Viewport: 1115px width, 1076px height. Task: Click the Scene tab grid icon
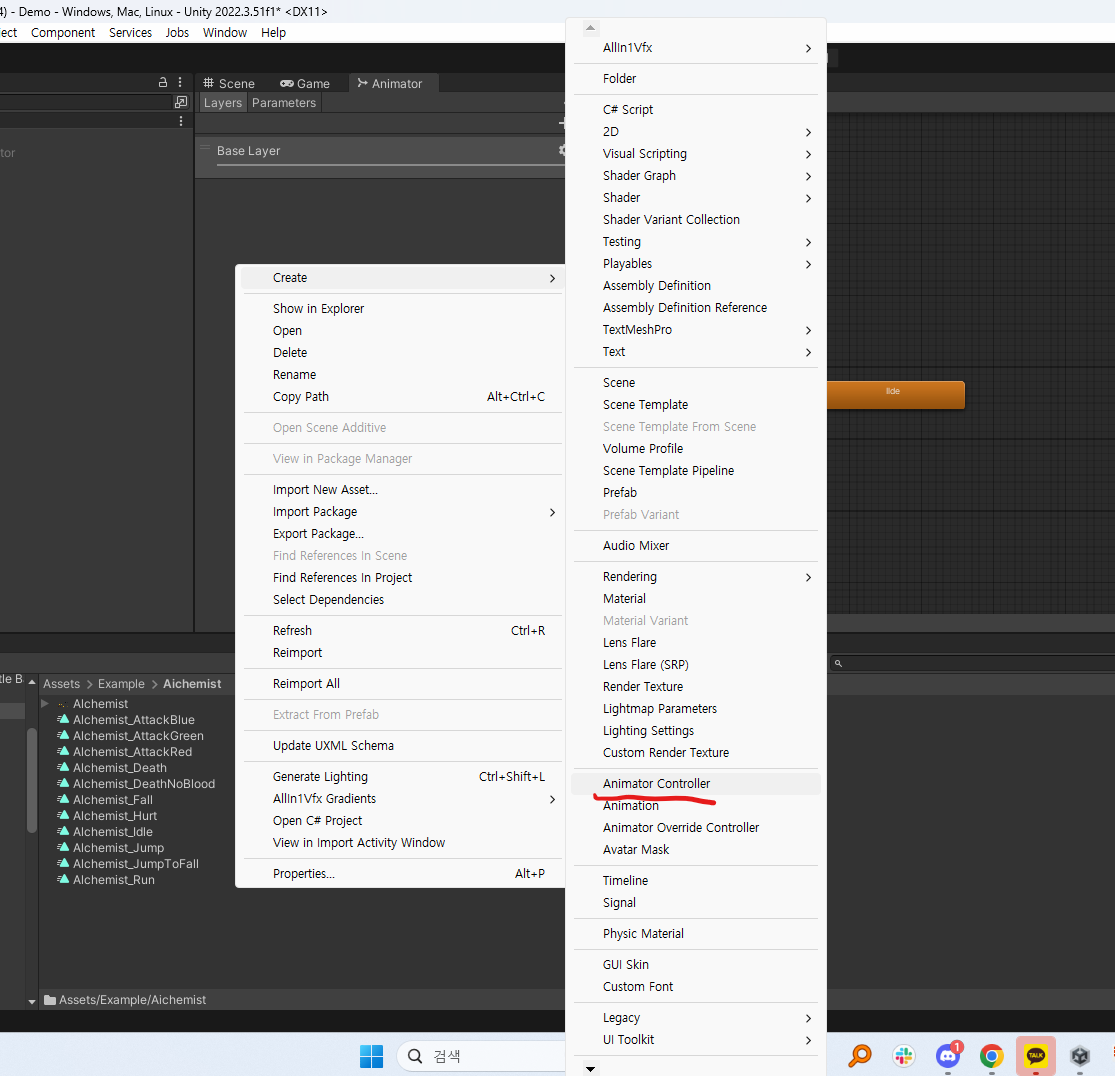(x=208, y=83)
